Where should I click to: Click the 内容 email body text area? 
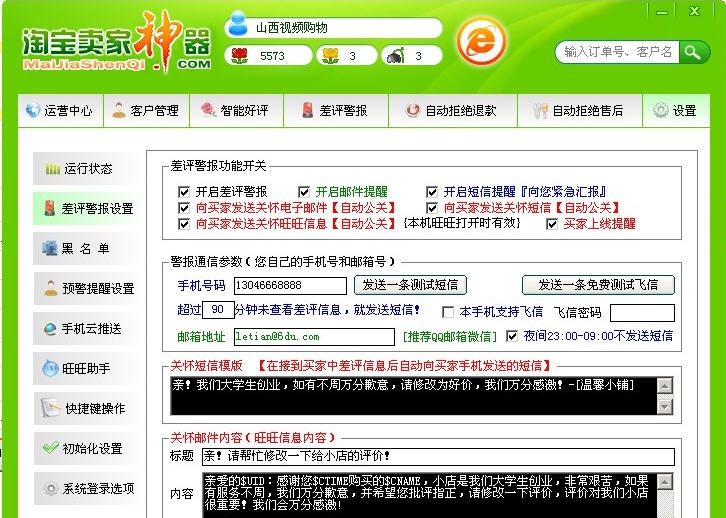coord(429,495)
